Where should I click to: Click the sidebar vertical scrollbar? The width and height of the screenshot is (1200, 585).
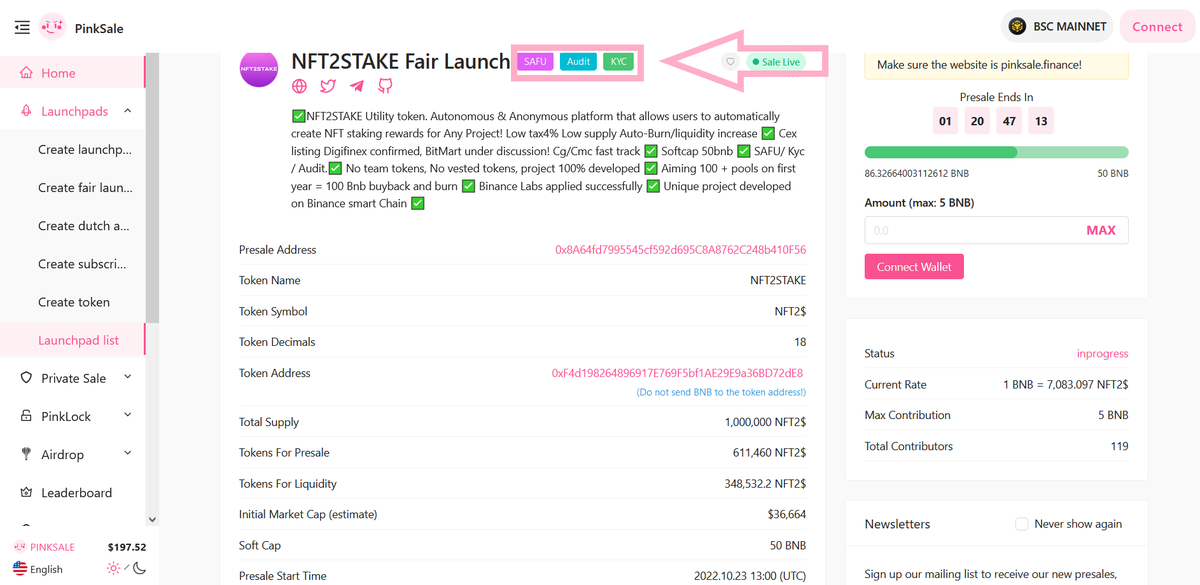pyautogui.click(x=152, y=190)
